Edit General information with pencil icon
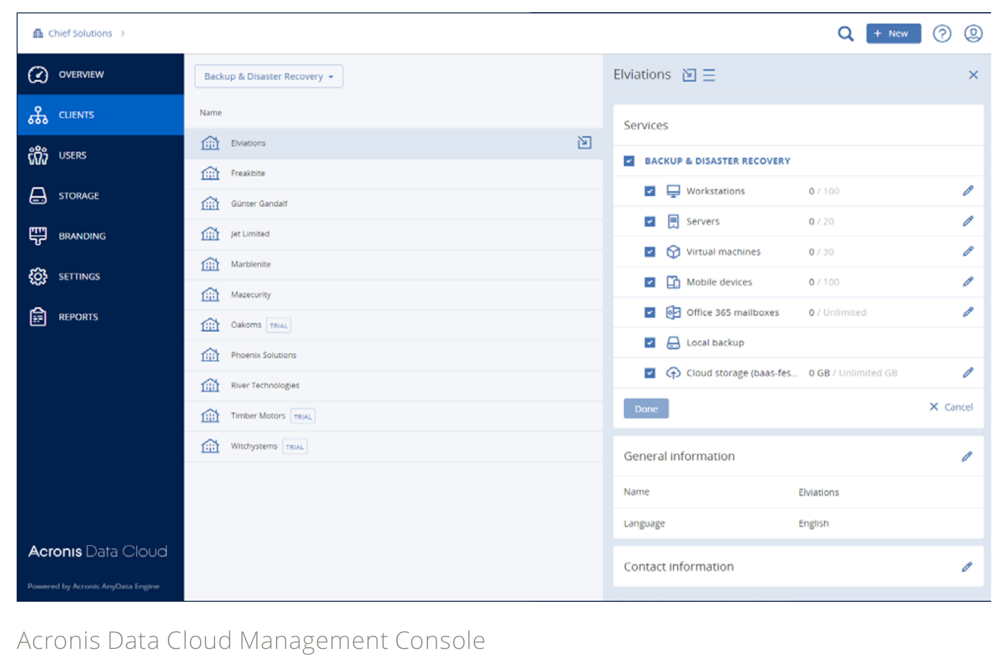This screenshot has width=1000, height=665. pos(966,457)
